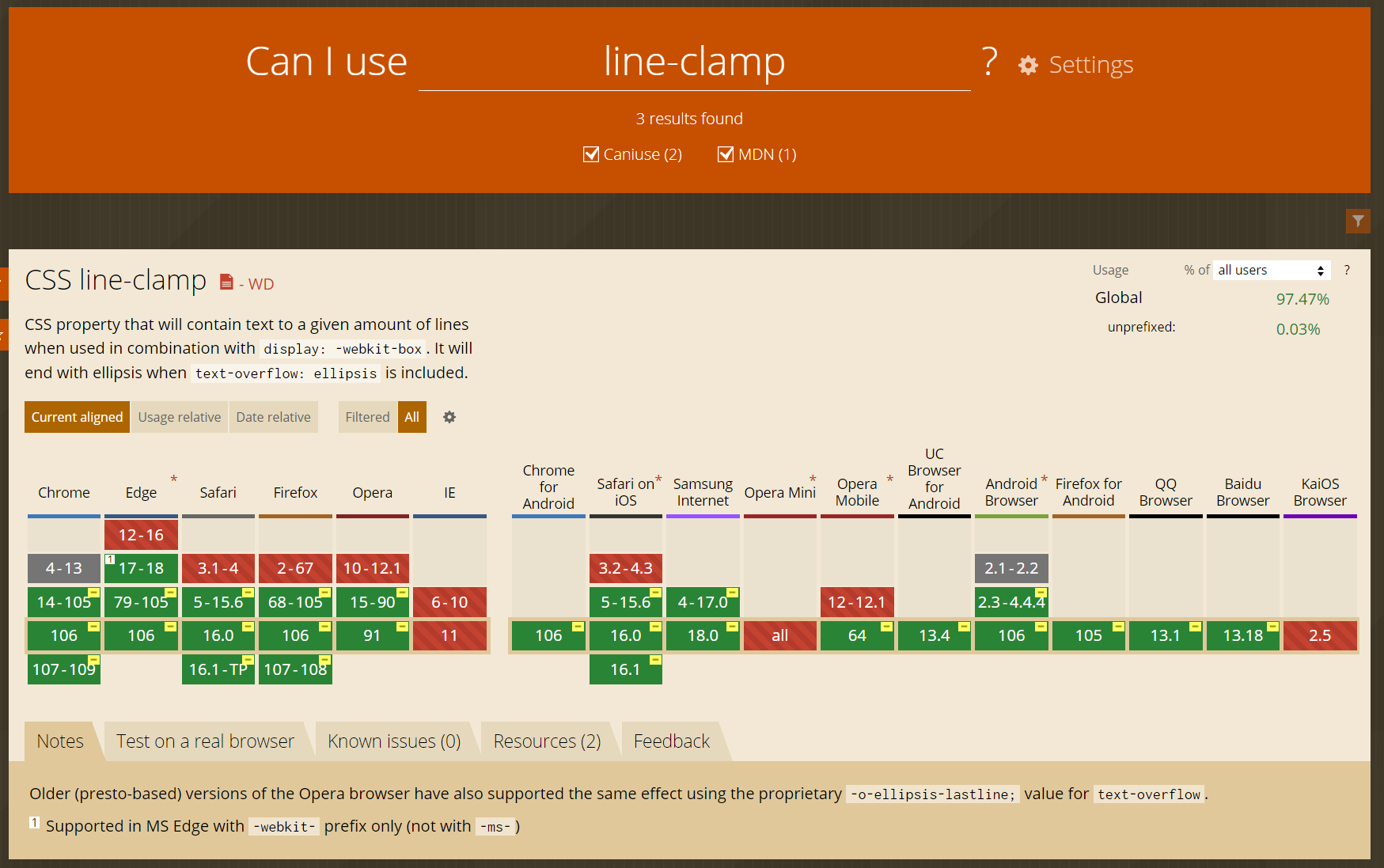
Task: Click Samsung Internet 4-17.0 cell
Action: pyautogui.click(x=703, y=602)
